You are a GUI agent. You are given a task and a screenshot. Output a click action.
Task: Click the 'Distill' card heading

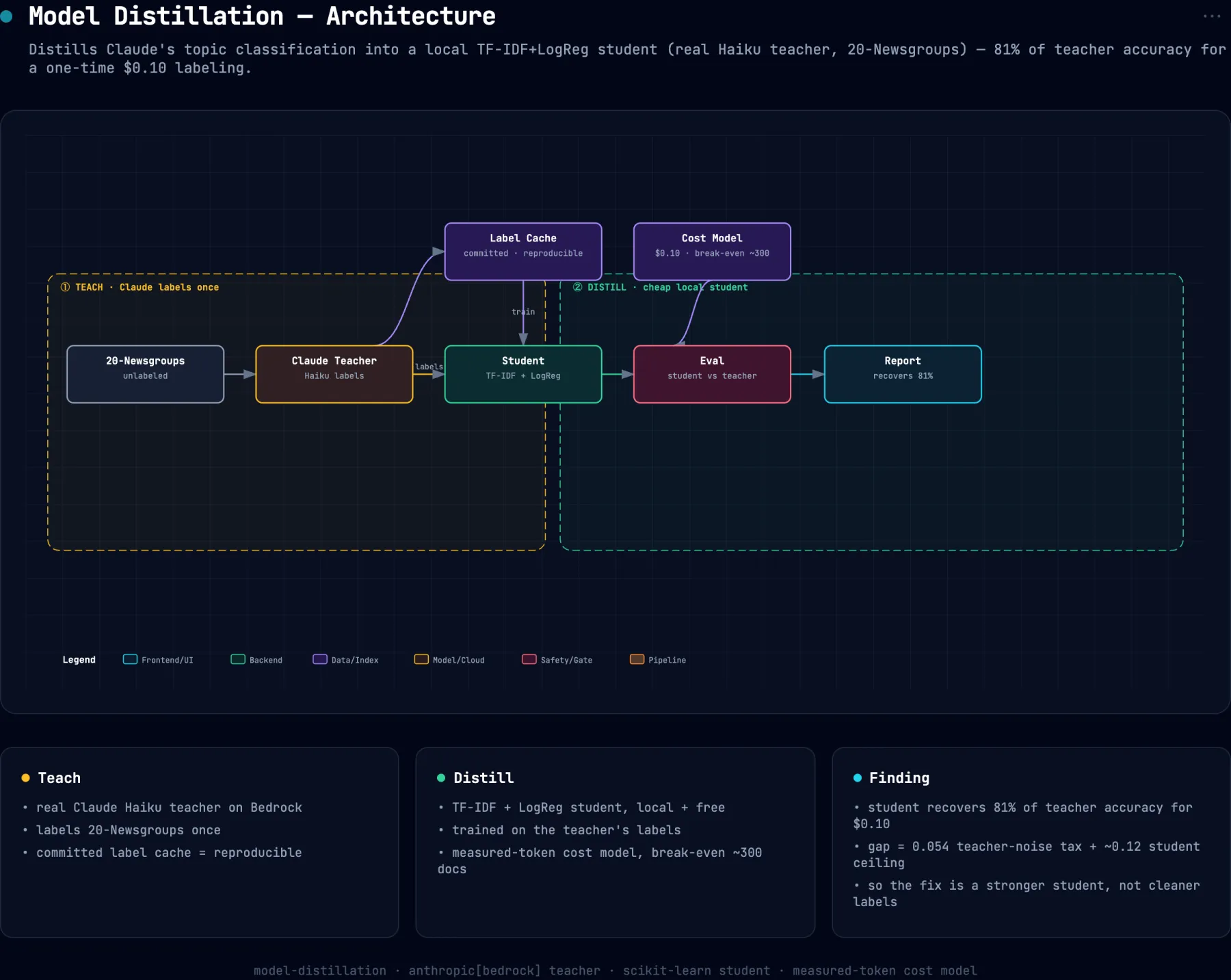pyautogui.click(x=484, y=778)
